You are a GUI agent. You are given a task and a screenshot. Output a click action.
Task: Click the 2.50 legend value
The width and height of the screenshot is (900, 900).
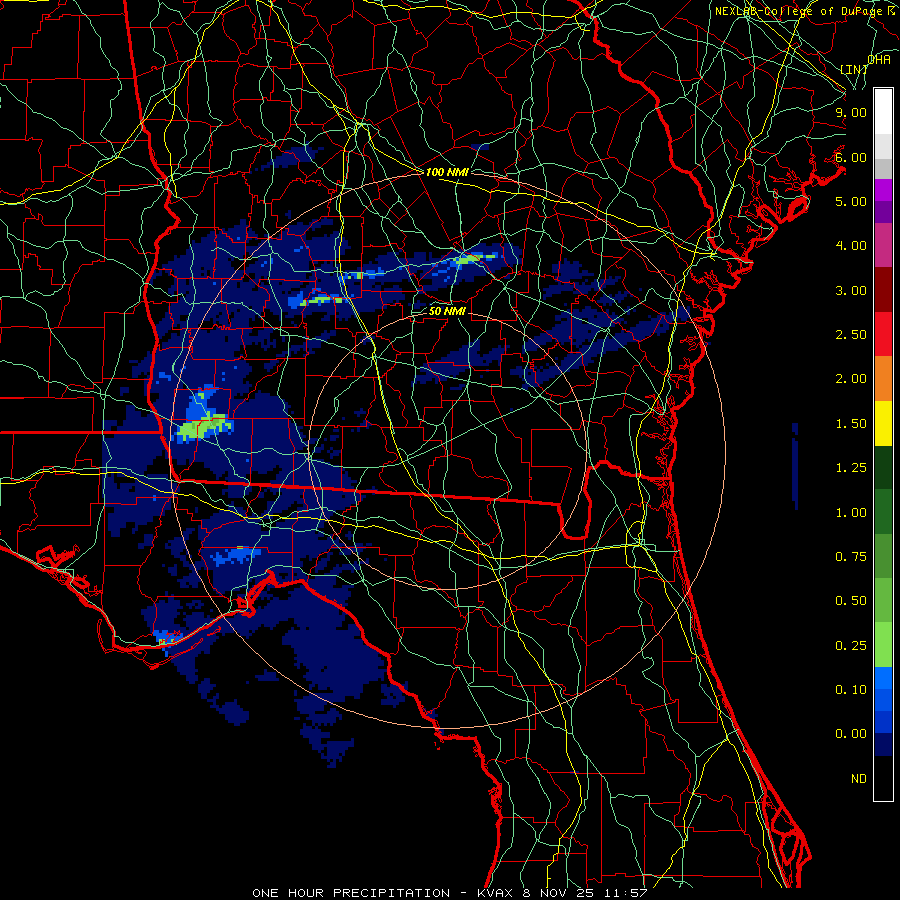click(851, 335)
